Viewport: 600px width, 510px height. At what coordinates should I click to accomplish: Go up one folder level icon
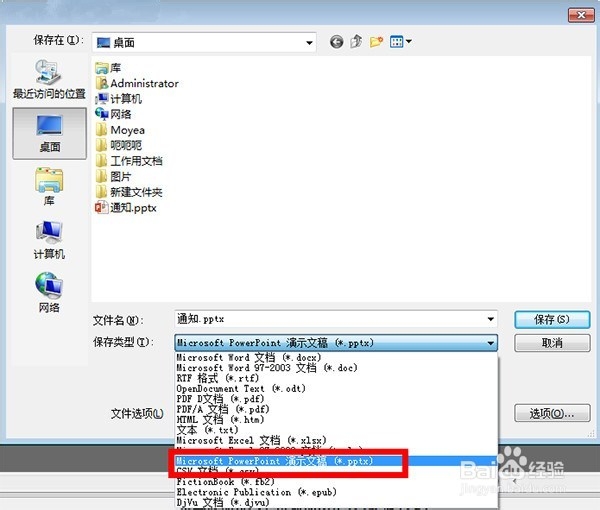[x=356, y=41]
